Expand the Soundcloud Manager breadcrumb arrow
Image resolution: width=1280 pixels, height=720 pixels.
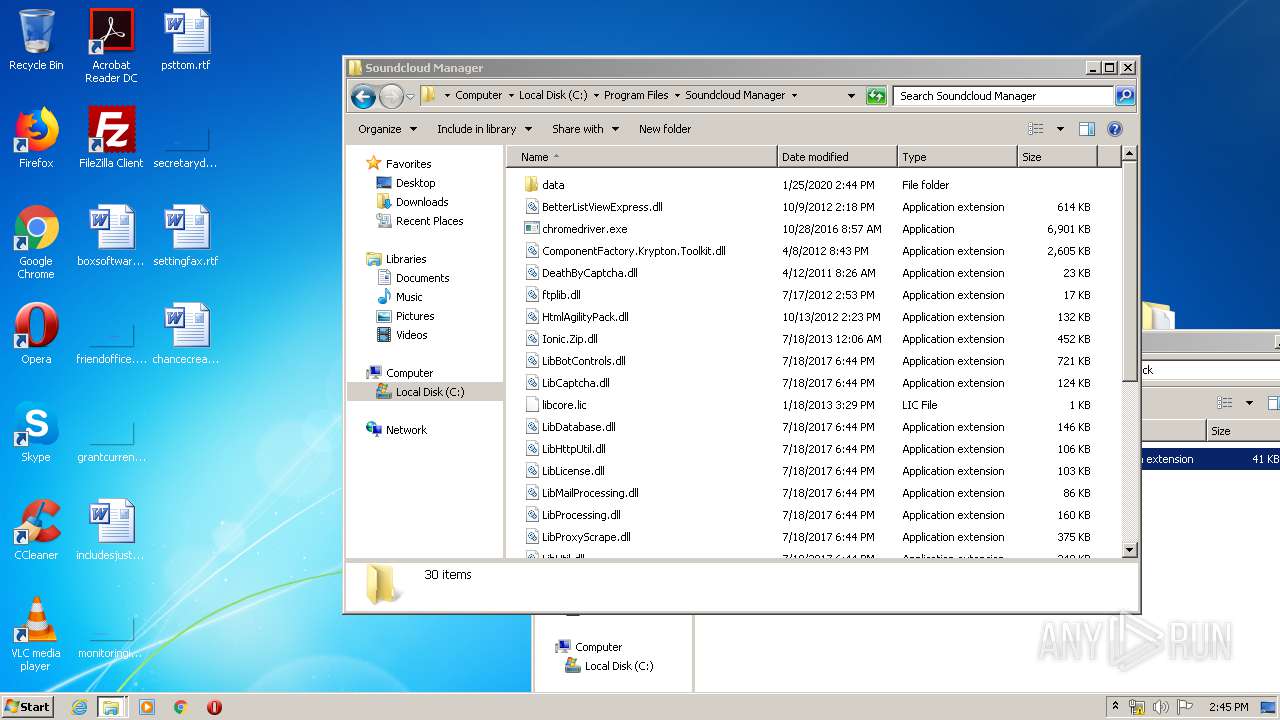click(x=794, y=96)
